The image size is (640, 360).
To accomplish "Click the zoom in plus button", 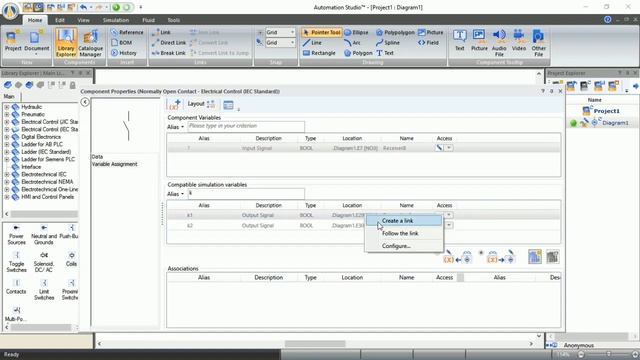I will tap(635, 355).
